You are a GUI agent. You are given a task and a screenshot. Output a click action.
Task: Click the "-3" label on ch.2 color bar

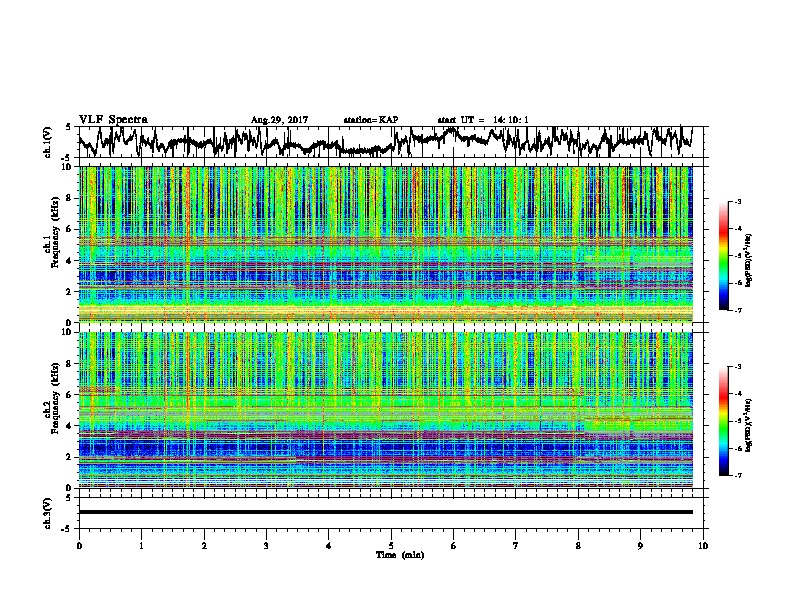click(x=738, y=367)
